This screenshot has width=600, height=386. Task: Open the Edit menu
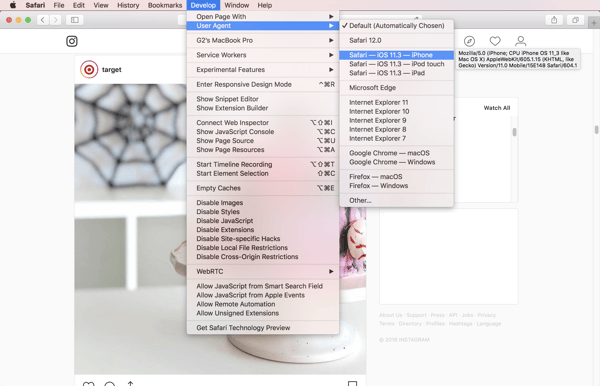pos(78,5)
